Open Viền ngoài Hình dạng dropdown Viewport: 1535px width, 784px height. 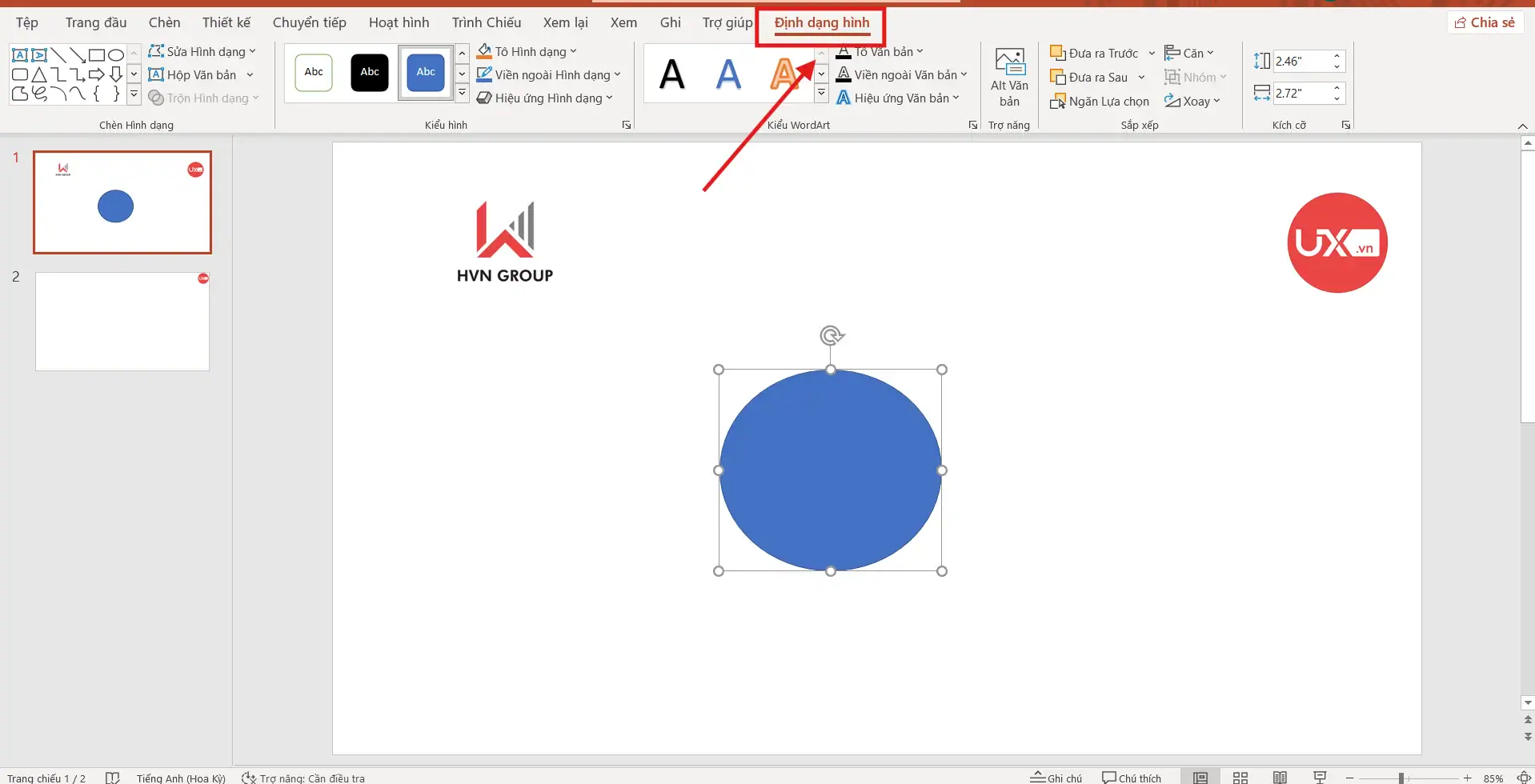(617, 75)
